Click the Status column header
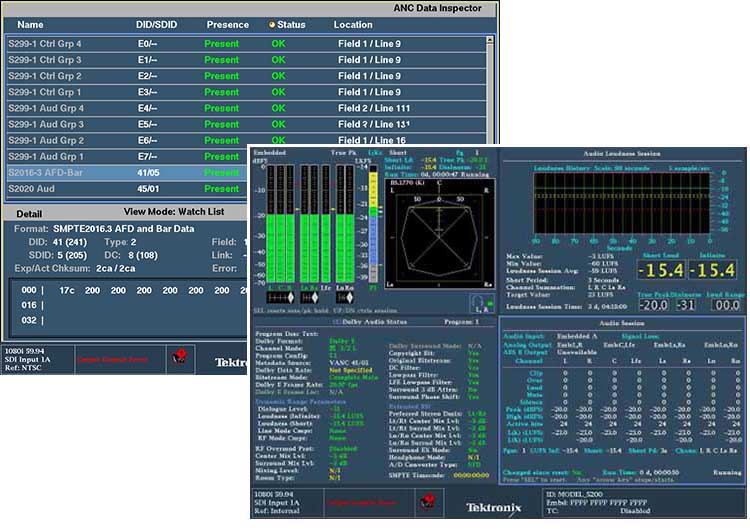Viewport: 750px width, 530px height. (x=291, y=24)
